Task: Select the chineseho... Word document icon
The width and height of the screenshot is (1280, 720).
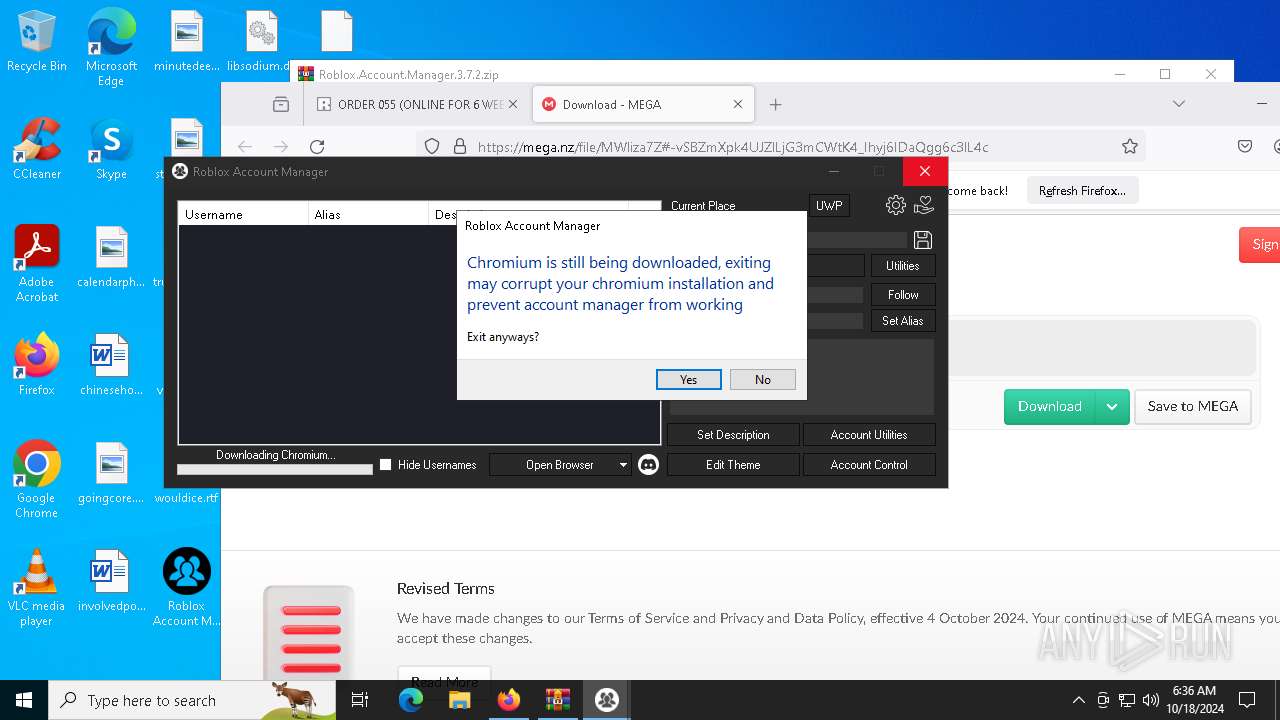Action: (x=111, y=365)
